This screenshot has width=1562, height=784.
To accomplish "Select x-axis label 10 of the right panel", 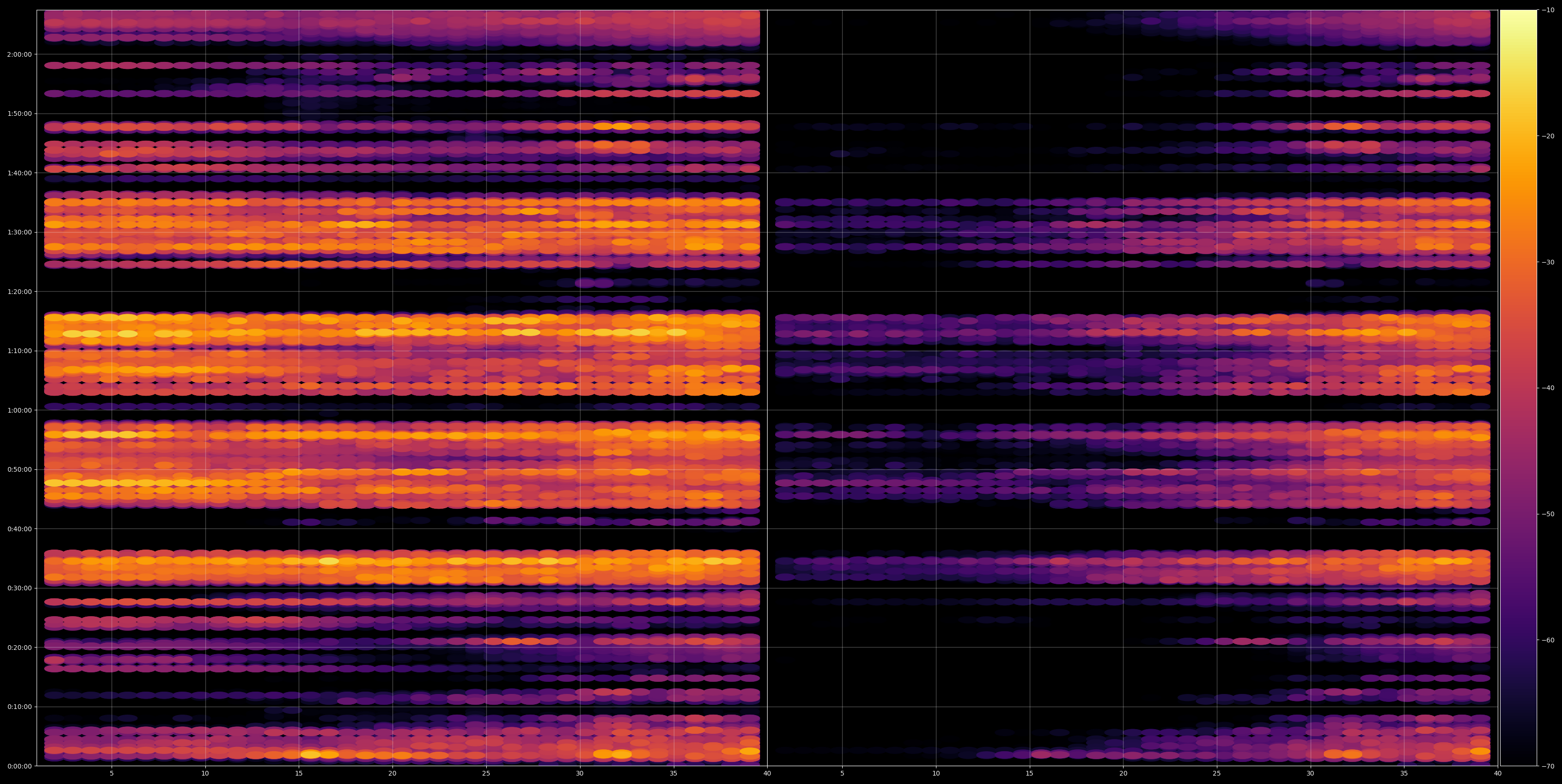I will (936, 774).
